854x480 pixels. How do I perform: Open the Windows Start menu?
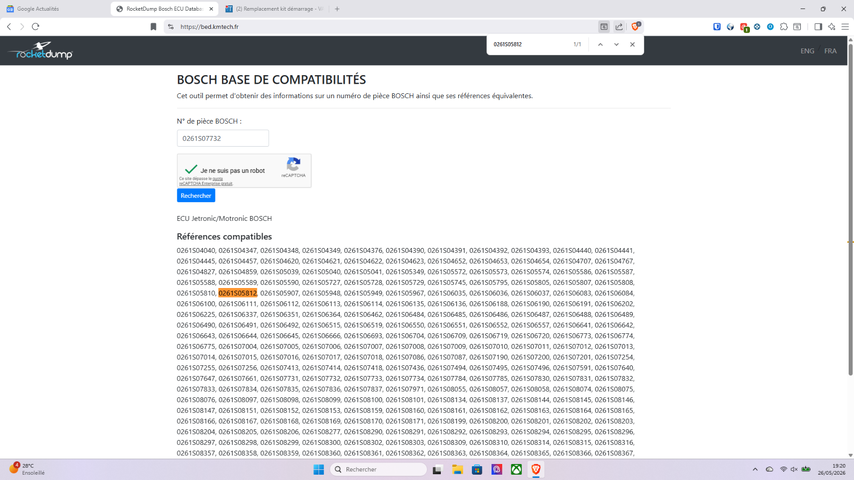319,469
